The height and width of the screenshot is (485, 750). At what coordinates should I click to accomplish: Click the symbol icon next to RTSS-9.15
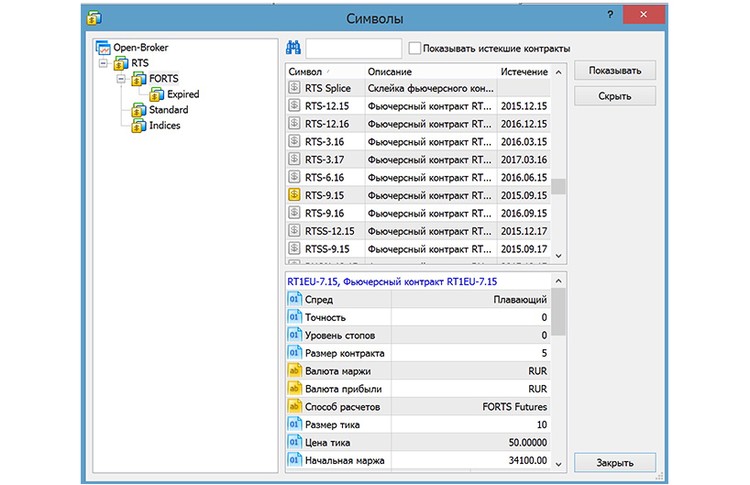pos(294,248)
